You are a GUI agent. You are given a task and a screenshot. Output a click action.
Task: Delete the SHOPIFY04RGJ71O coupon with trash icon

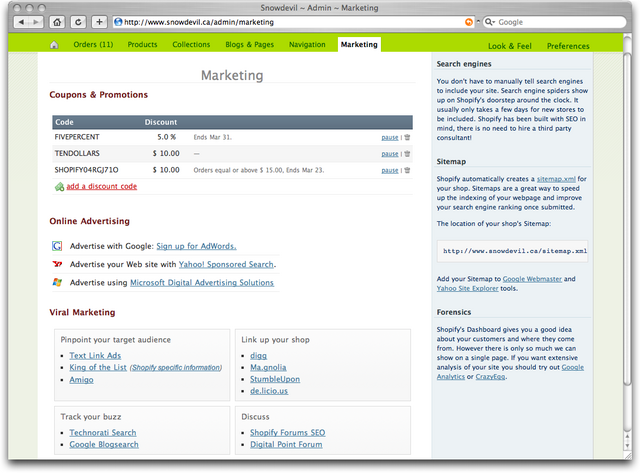407,170
